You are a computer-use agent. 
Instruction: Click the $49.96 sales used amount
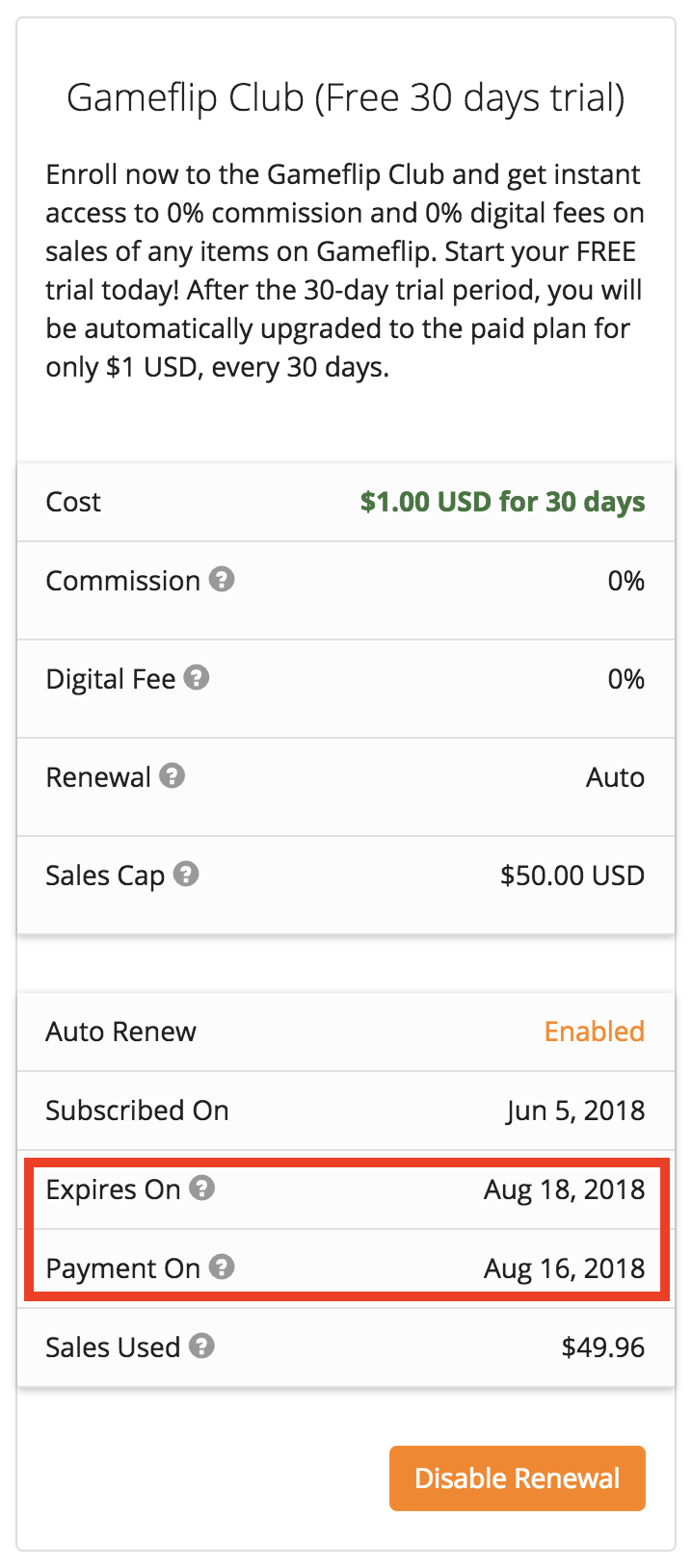[602, 1347]
